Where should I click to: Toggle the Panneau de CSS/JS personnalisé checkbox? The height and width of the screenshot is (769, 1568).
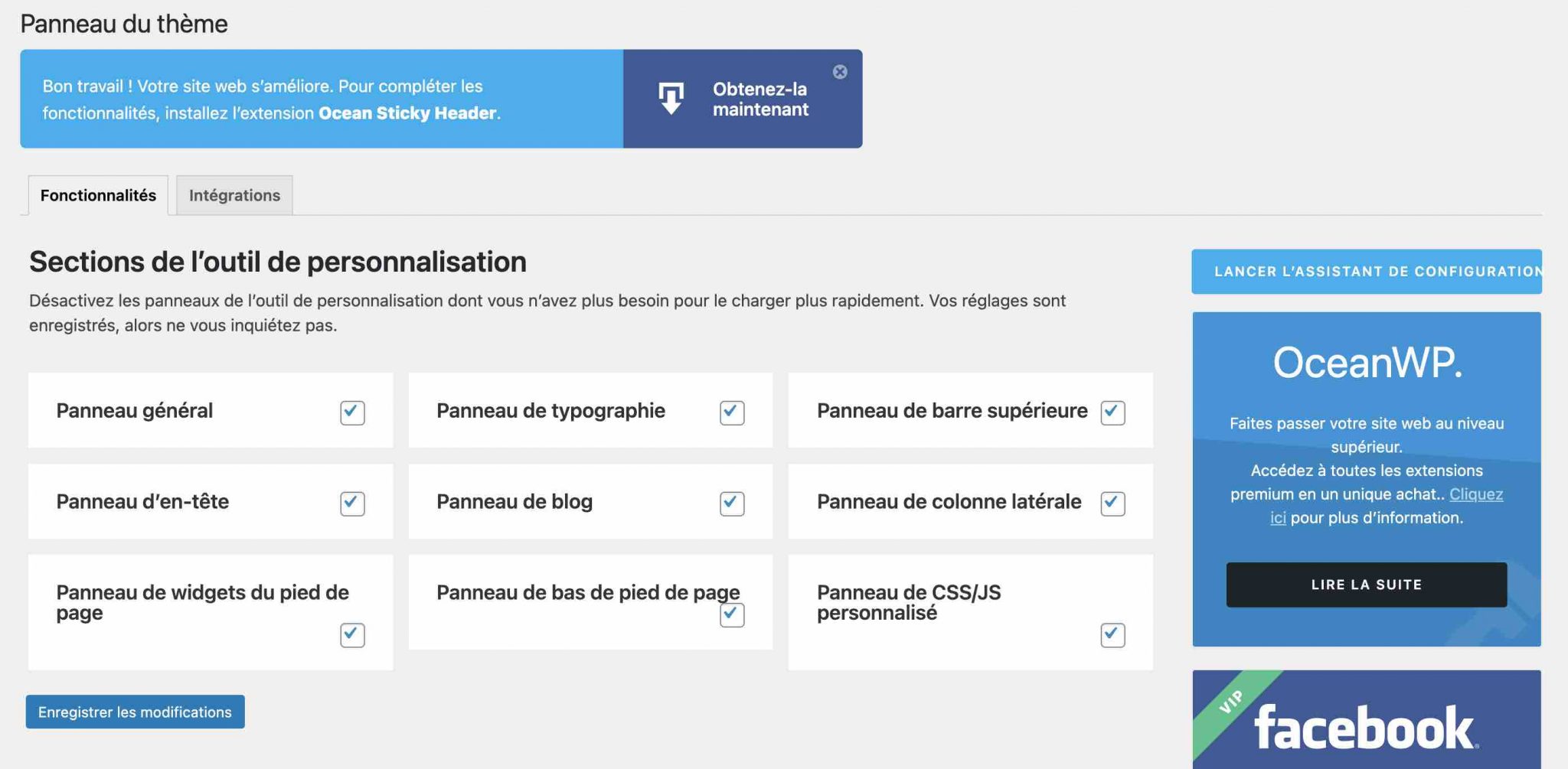pyautogui.click(x=1112, y=634)
